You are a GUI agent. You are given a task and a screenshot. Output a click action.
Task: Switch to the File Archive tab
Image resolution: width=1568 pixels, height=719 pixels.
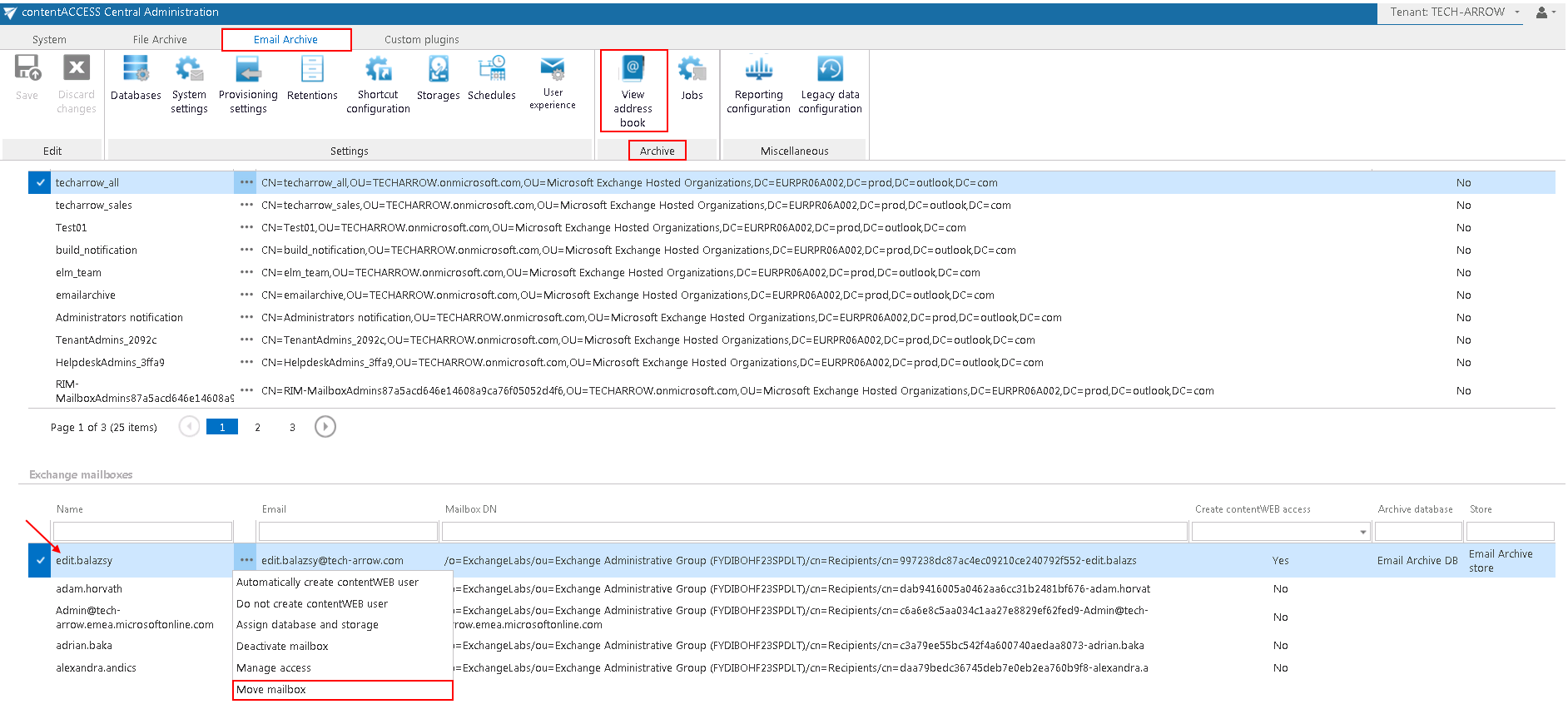tap(160, 39)
